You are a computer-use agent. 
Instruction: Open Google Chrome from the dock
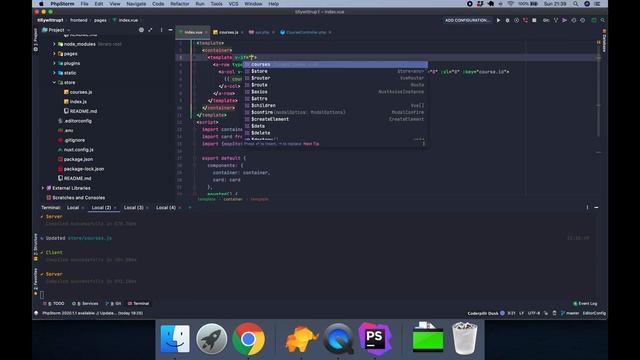click(x=248, y=339)
